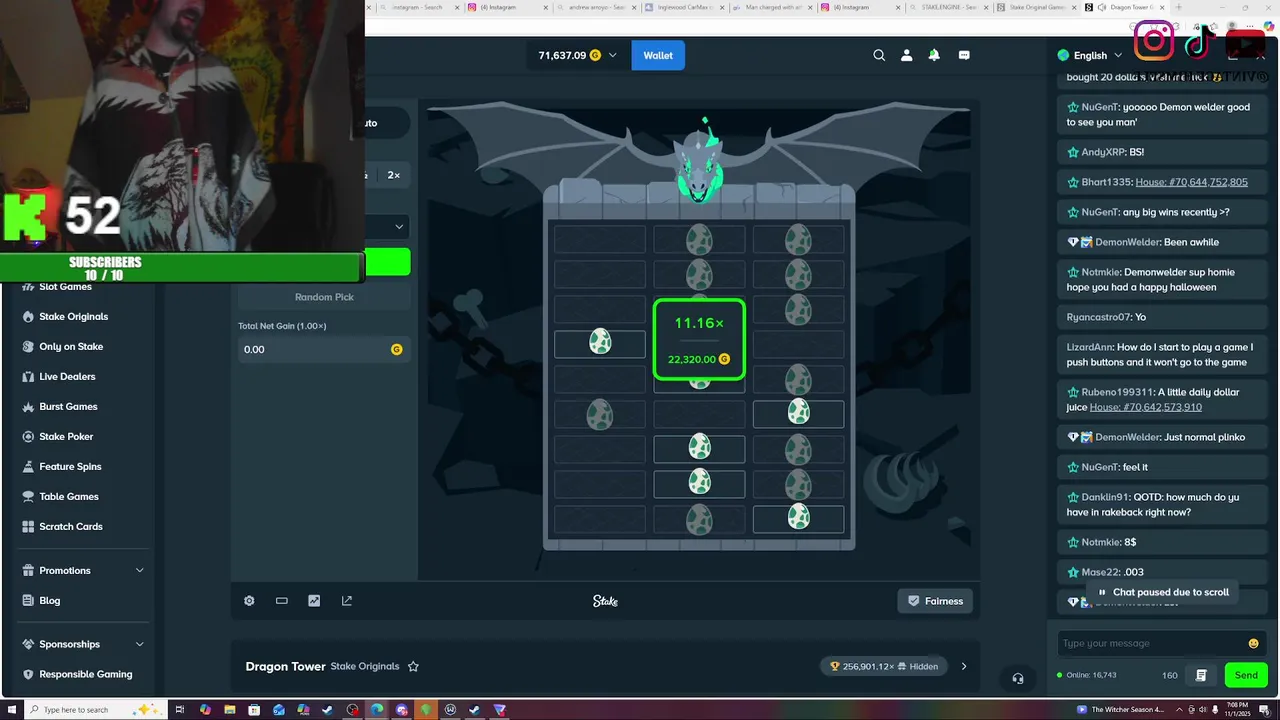Screen dimensions: 1280x720
Task: Click the YouTube overlay logo
Action: coord(1244,44)
